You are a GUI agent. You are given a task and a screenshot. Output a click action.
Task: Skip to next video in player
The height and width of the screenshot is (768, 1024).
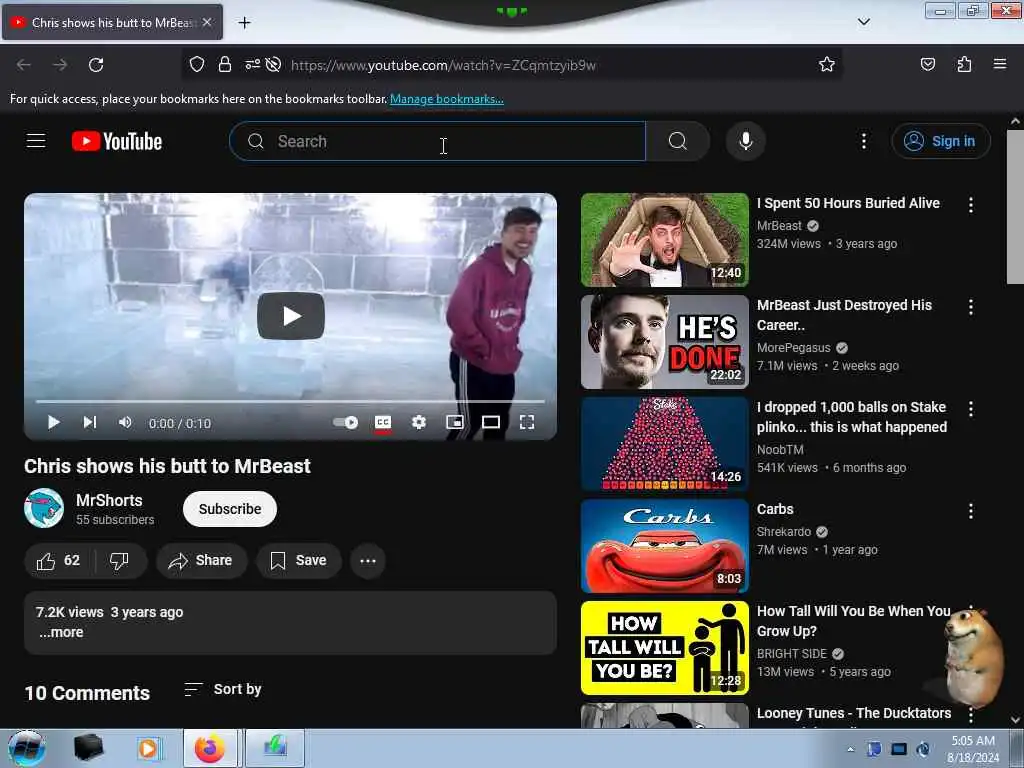pyautogui.click(x=89, y=423)
